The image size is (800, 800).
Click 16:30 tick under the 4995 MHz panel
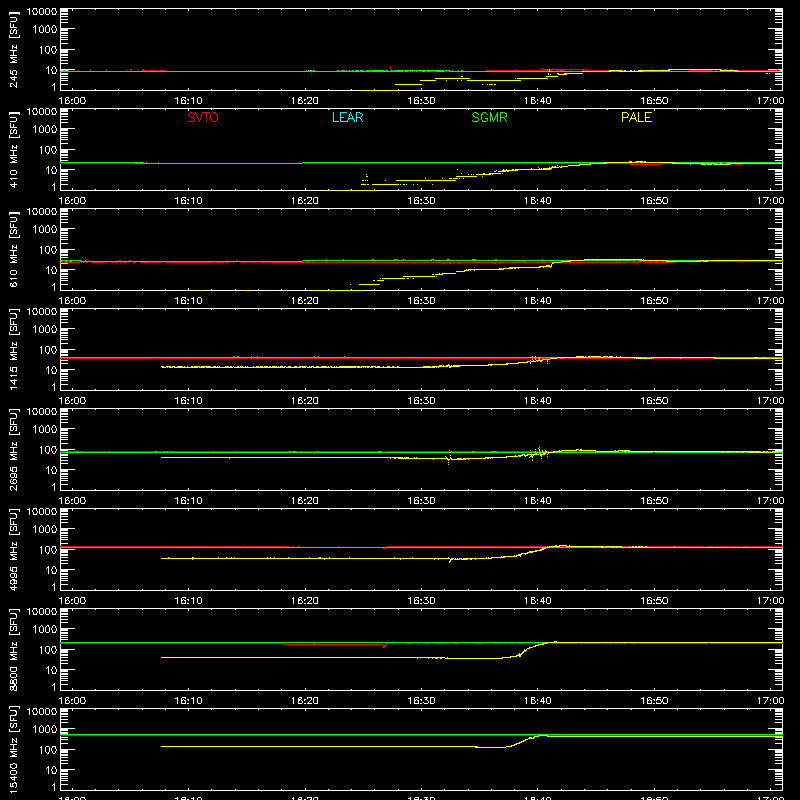click(x=421, y=601)
